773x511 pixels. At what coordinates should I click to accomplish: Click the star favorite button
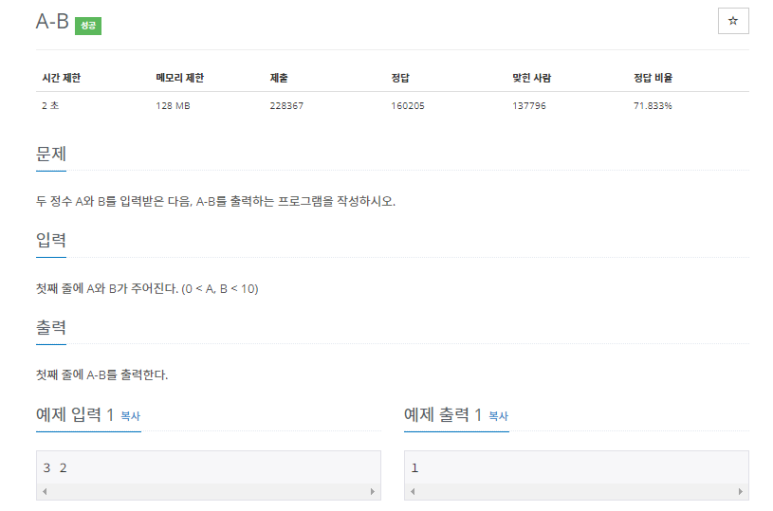733,21
